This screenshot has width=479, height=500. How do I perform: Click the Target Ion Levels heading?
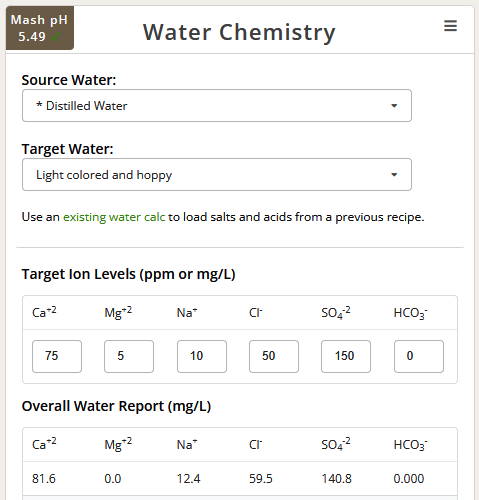[x=129, y=274]
